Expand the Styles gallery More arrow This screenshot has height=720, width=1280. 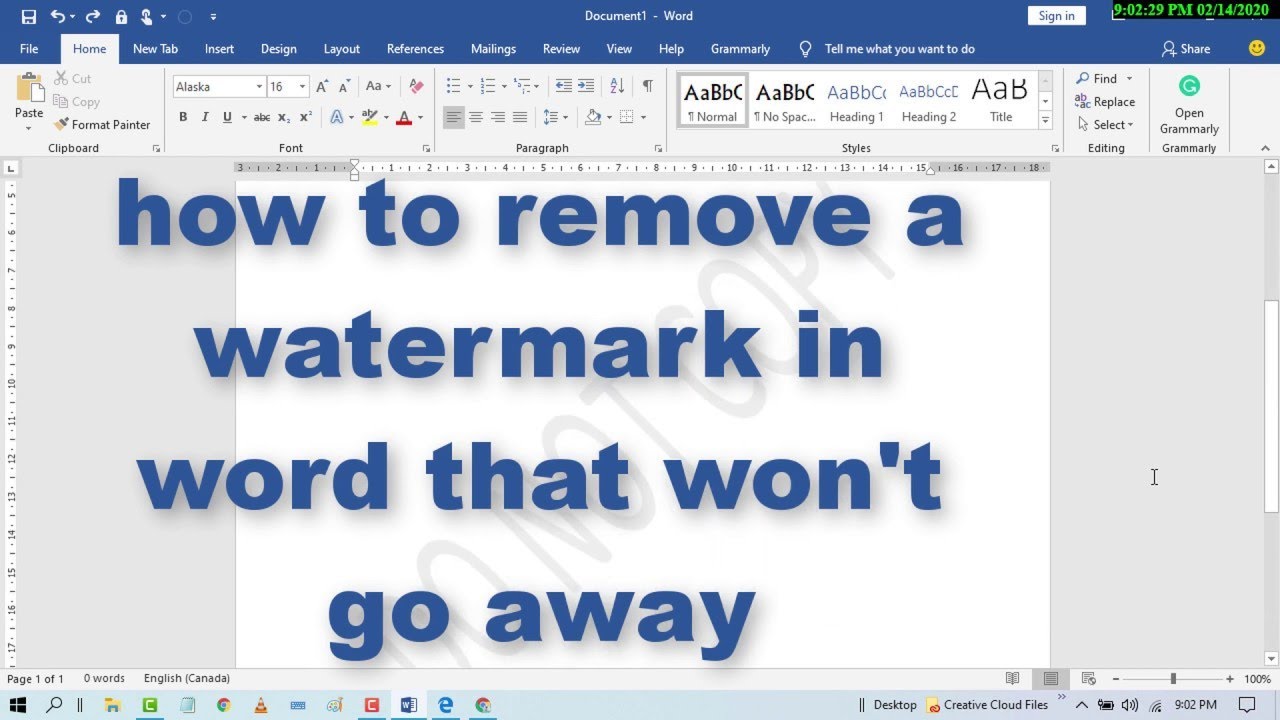click(1045, 120)
